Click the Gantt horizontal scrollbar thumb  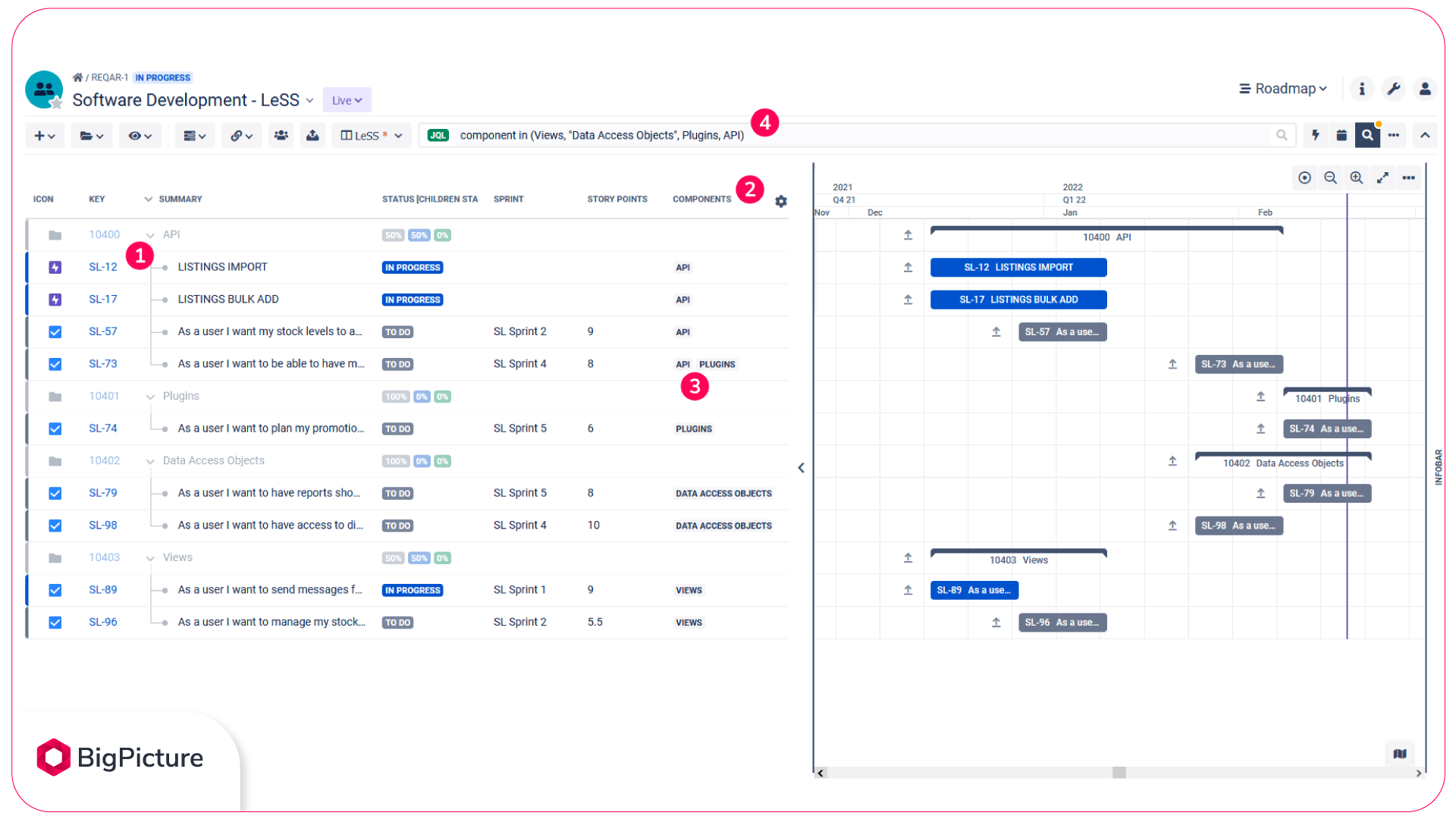click(1119, 773)
